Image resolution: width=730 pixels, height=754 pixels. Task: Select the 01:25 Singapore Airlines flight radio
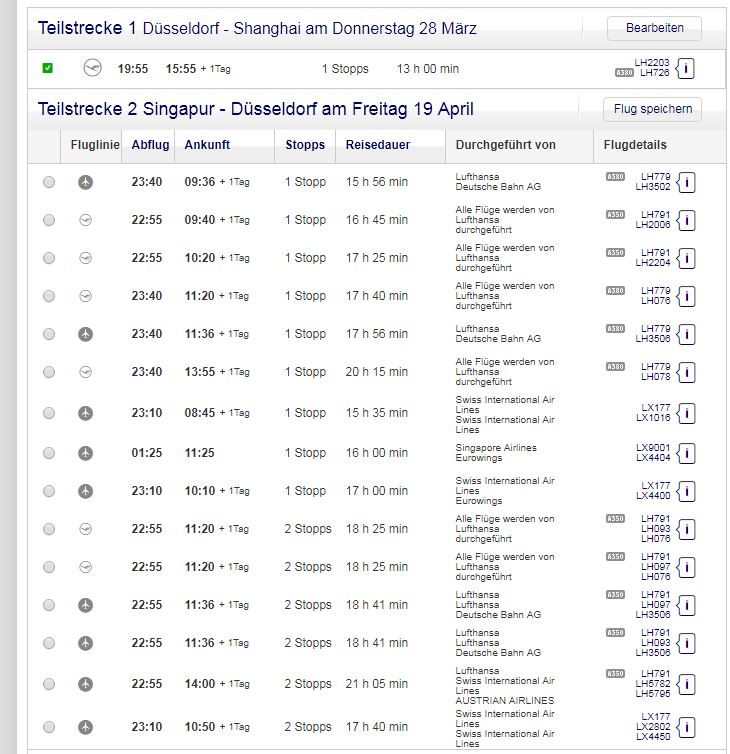(x=49, y=453)
